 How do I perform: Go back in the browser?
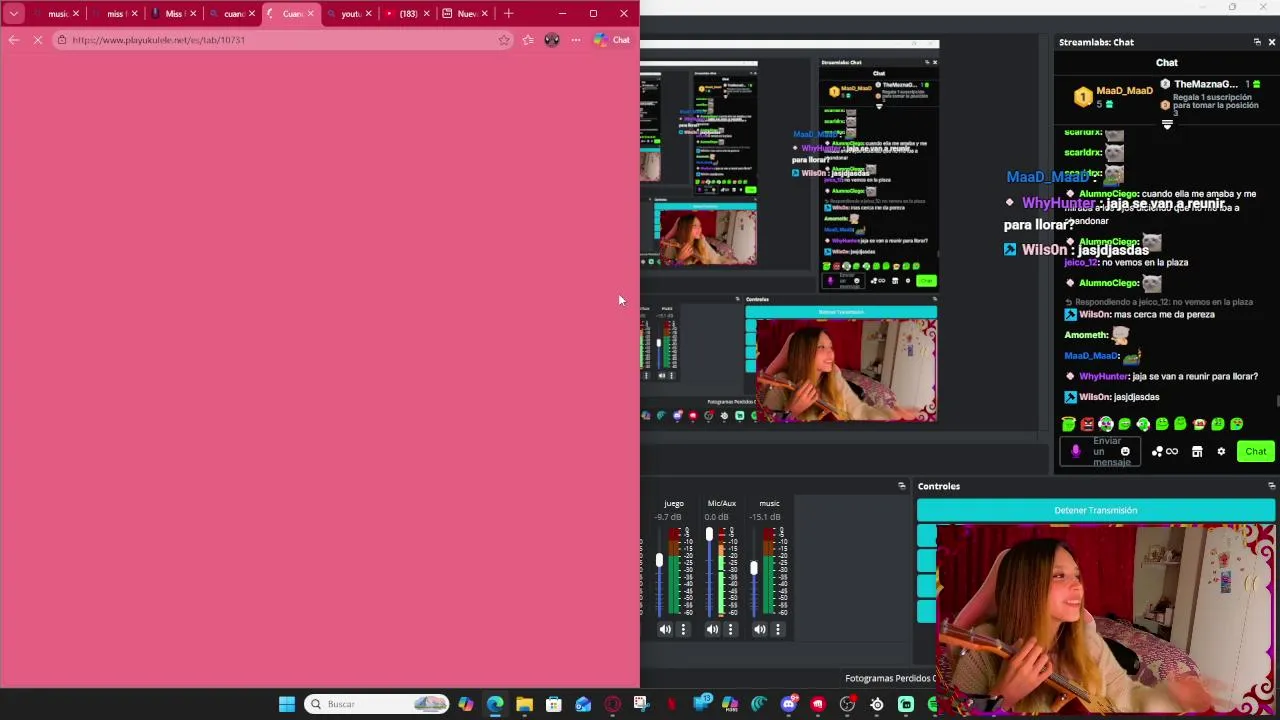(14, 40)
